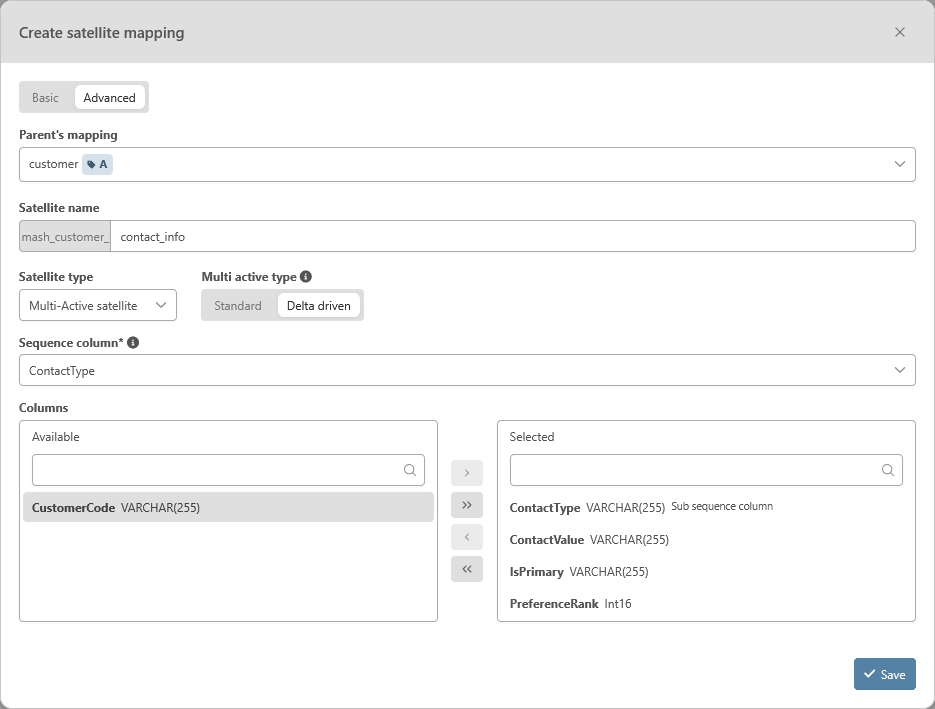This screenshot has height=709, width=935.
Task: Switch Multi active type to Standard
Action: [238, 306]
